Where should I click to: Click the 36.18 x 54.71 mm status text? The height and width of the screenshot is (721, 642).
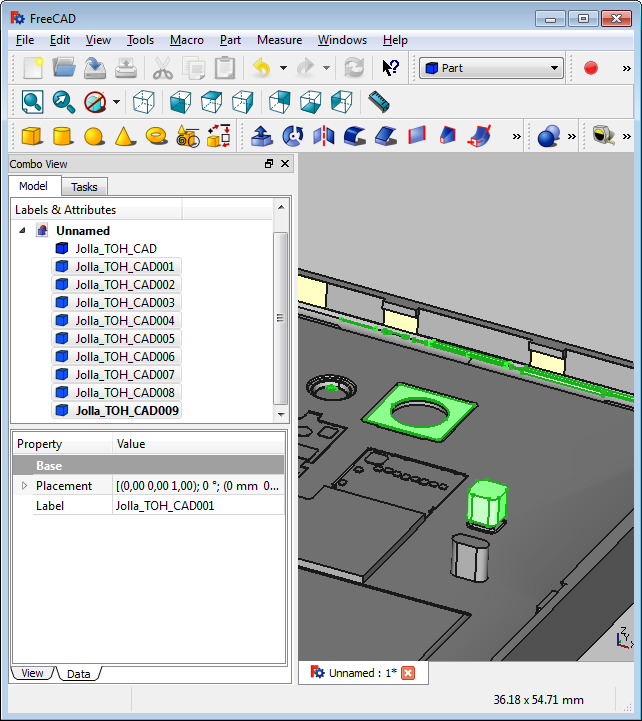[539, 700]
